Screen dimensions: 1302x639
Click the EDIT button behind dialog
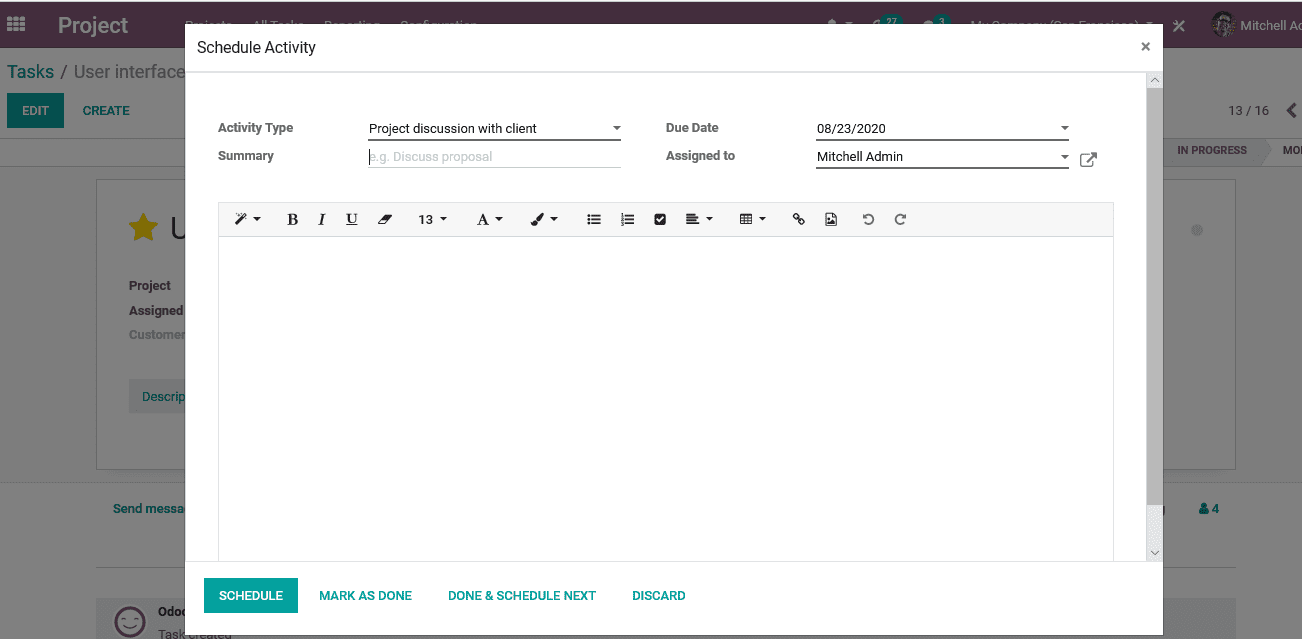click(x=35, y=110)
